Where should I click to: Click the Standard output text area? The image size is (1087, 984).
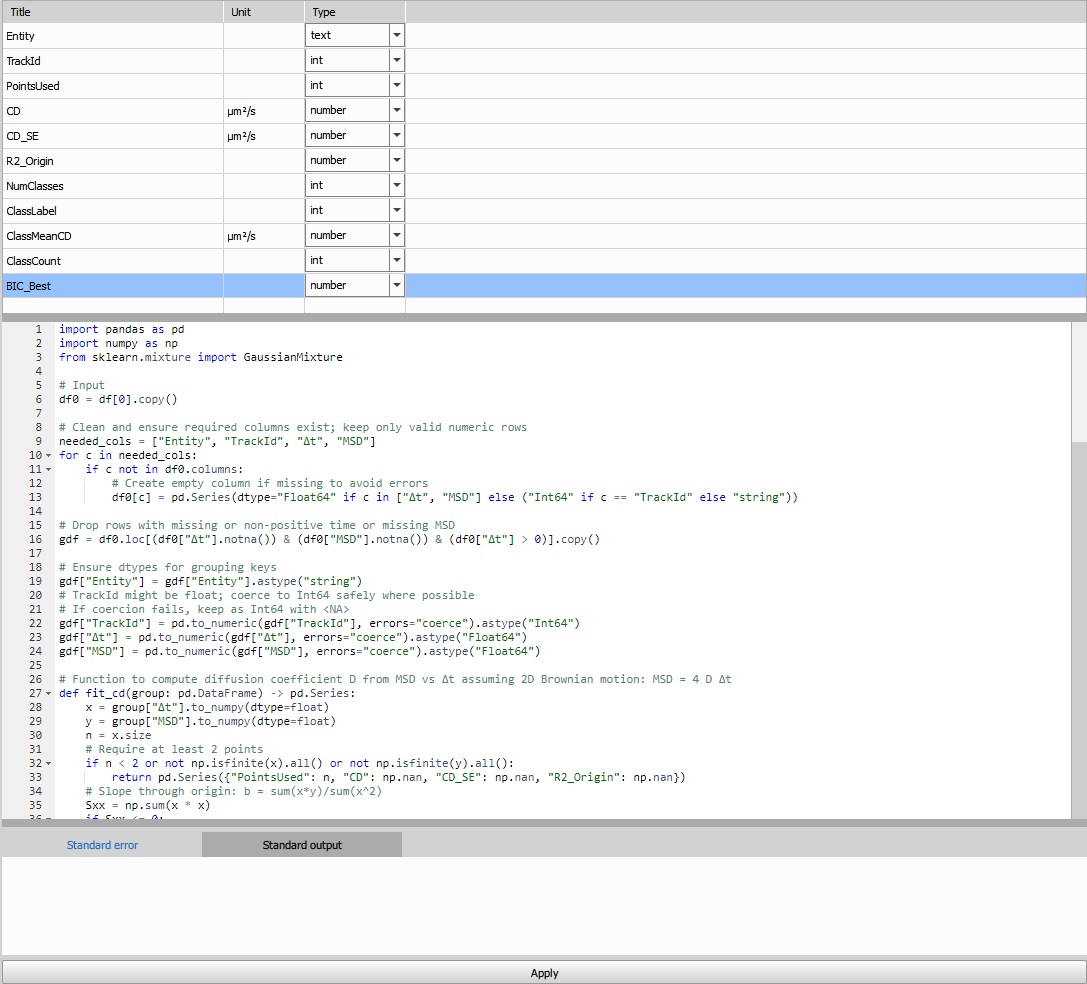tap(544, 906)
